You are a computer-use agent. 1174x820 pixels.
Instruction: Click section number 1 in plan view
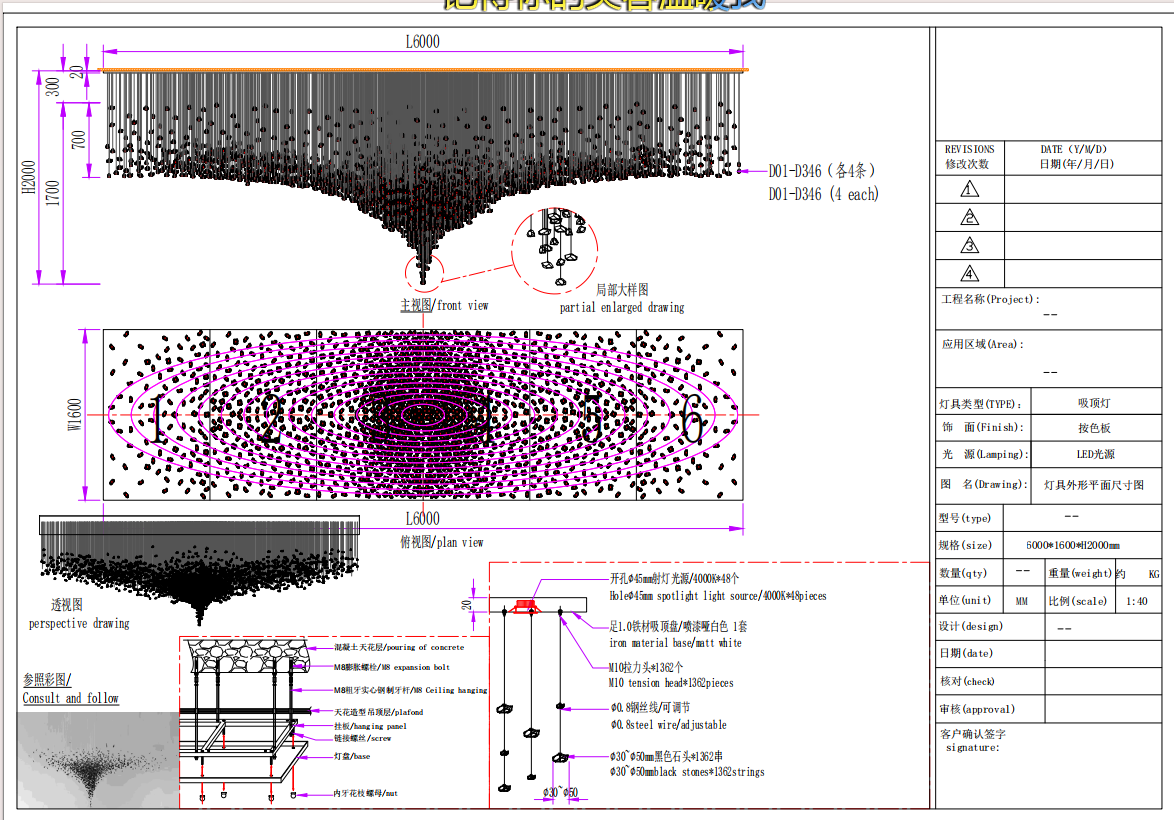[157, 419]
